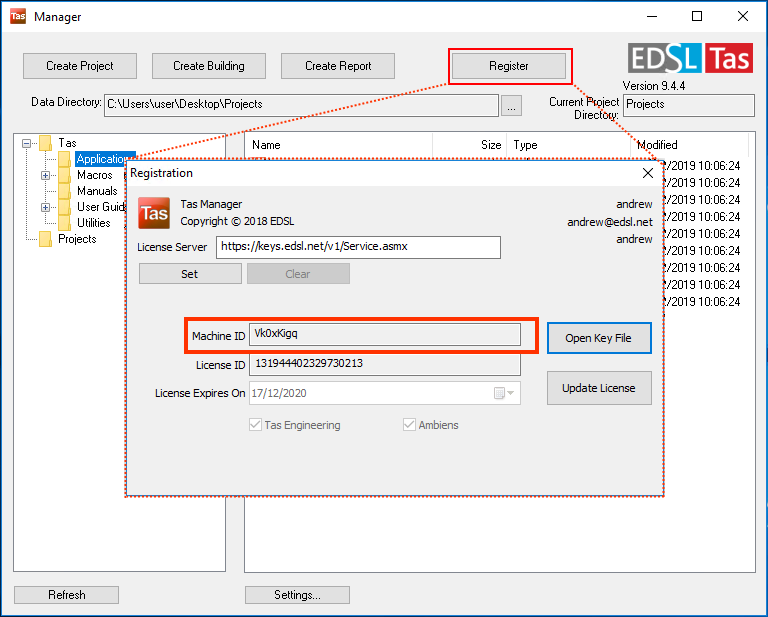
Task: Click the License ID field
Action: pyautogui.click(x=384, y=364)
